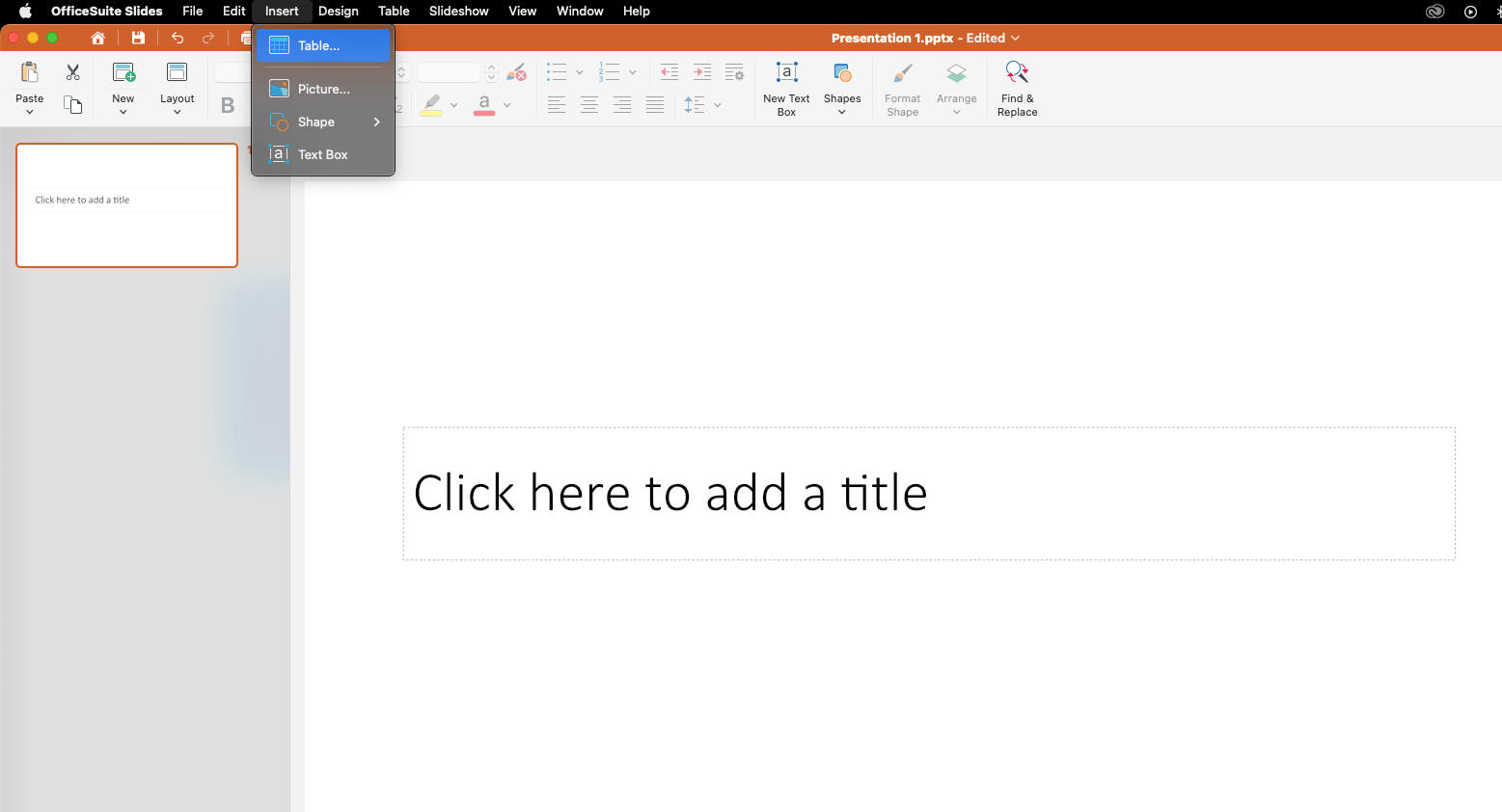Click the Format Shape icon
The height and width of the screenshot is (812, 1502).
902,87
